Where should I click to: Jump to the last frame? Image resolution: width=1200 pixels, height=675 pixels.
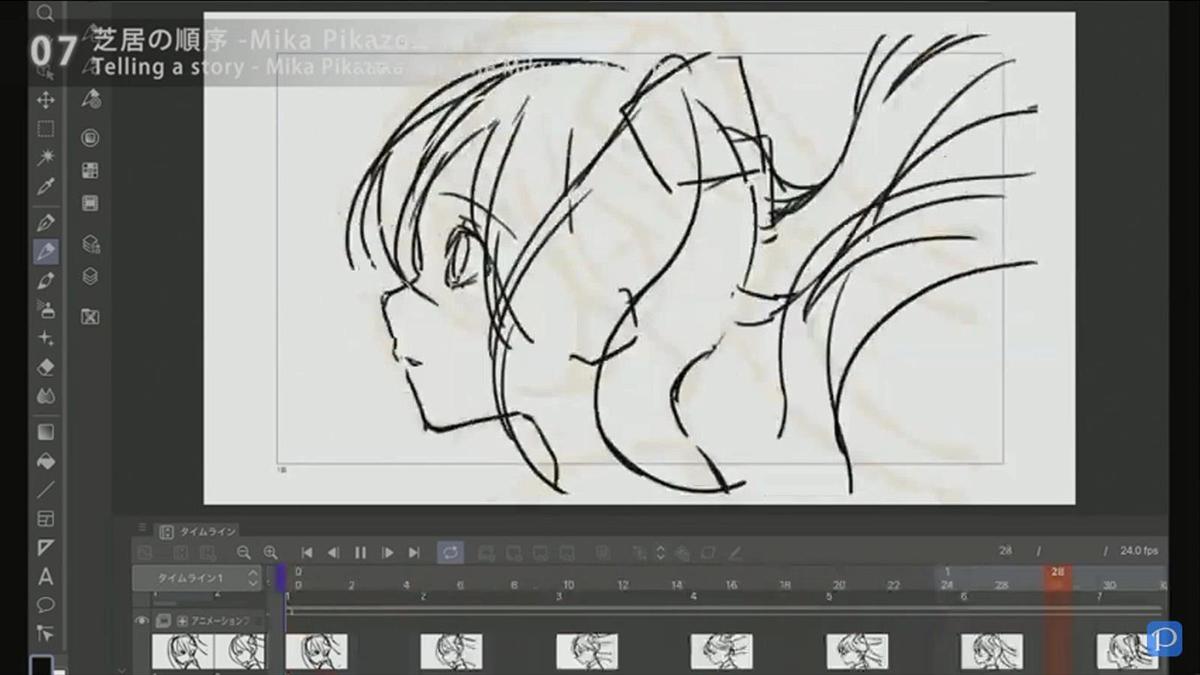pyautogui.click(x=414, y=552)
